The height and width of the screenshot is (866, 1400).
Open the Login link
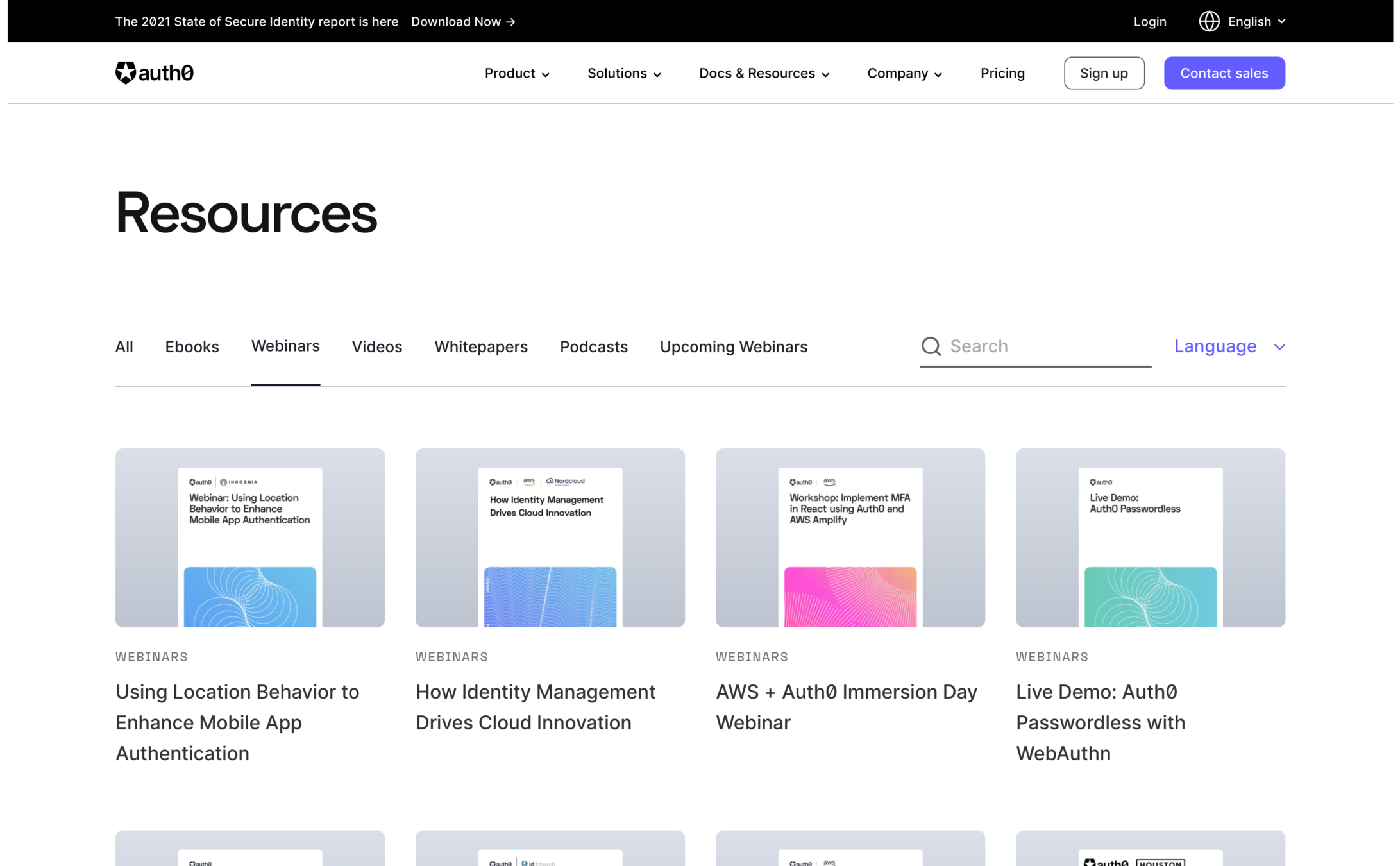(x=1149, y=21)
